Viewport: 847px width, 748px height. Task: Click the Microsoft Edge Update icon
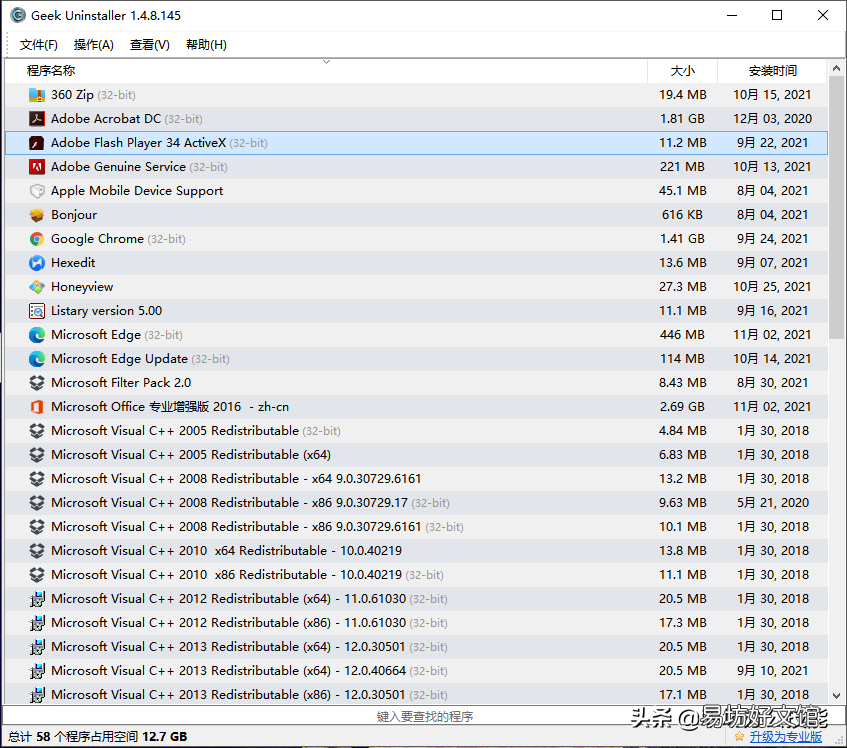tap(37, 359)
